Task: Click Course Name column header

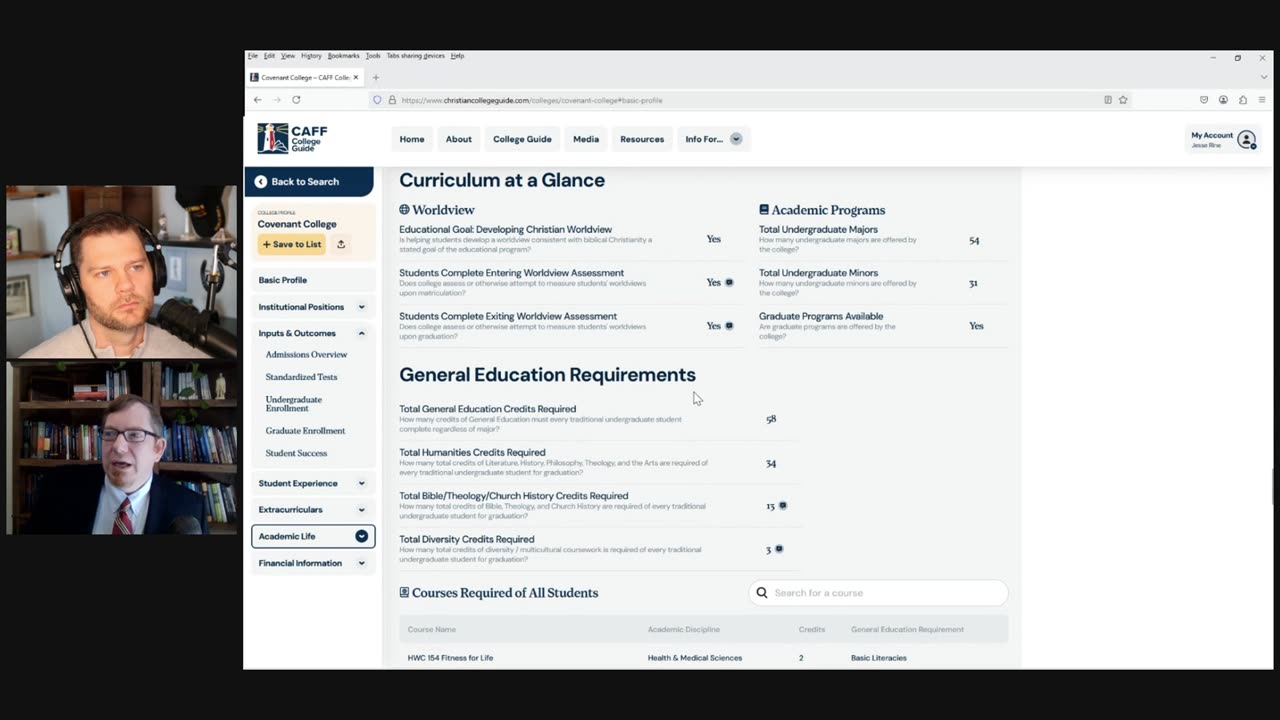Action: click(431, 630)
